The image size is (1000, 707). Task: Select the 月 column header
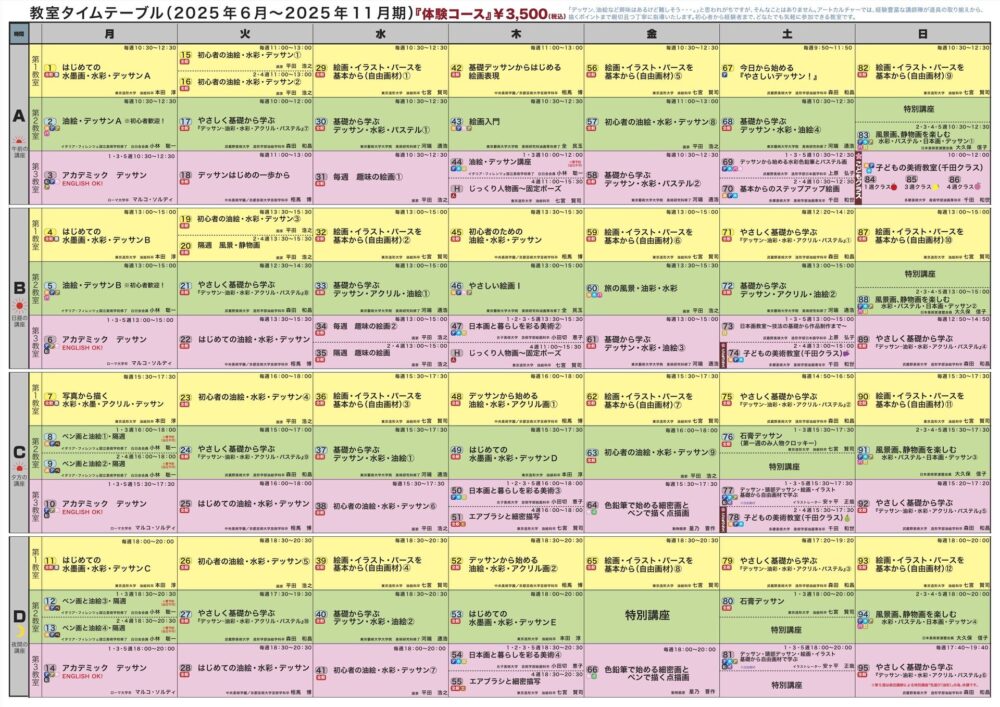[x=109, y=33]
